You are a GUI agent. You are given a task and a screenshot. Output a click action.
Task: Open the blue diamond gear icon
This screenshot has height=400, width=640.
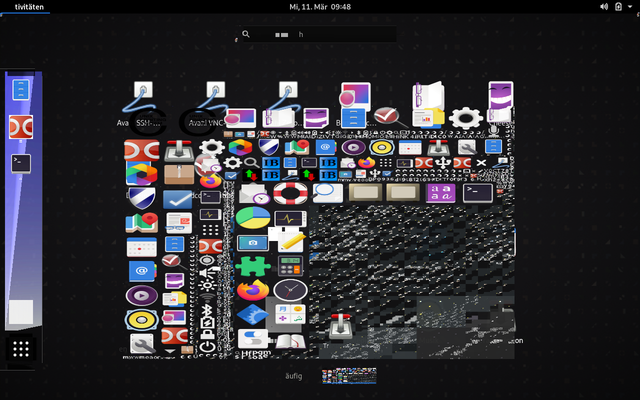pos(253,314)
